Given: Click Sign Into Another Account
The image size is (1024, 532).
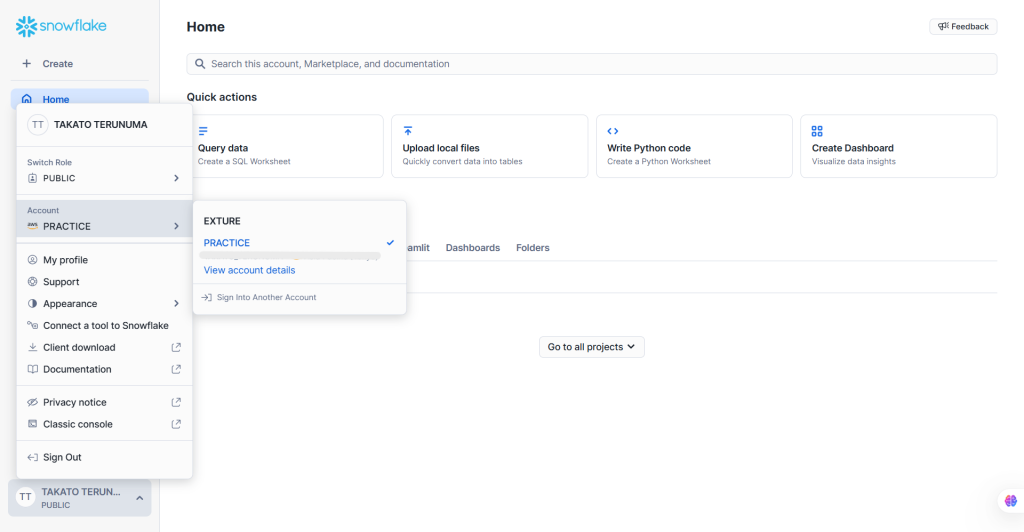Looking at the screenshot, I should coord(266,297).
